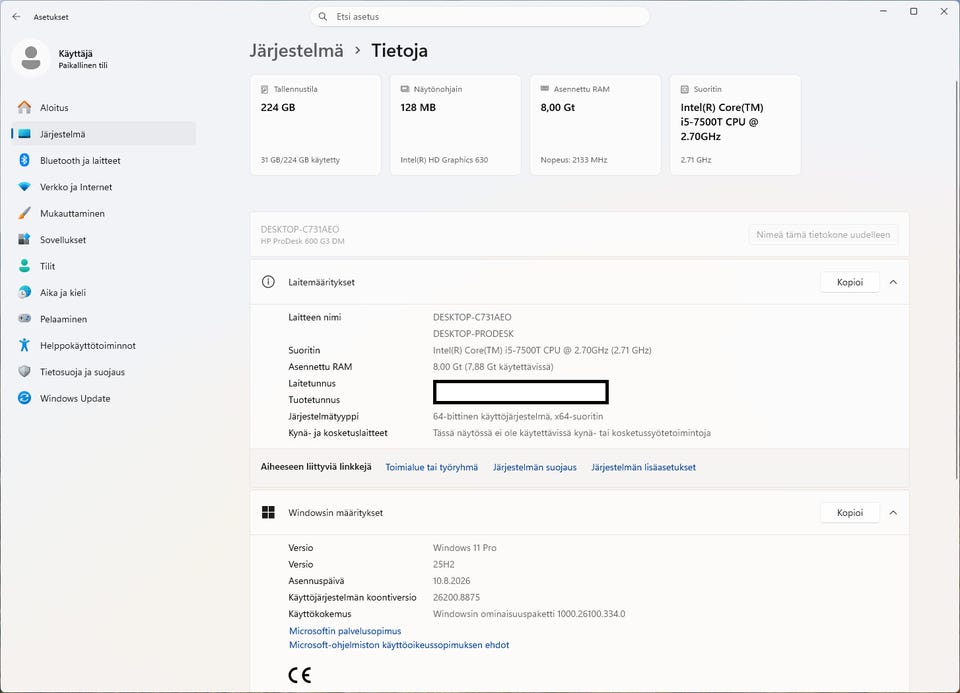Screen dimensions: 960x693
Task: Click the Näytönohjain graphics card icon
Action: click(405, 89)
